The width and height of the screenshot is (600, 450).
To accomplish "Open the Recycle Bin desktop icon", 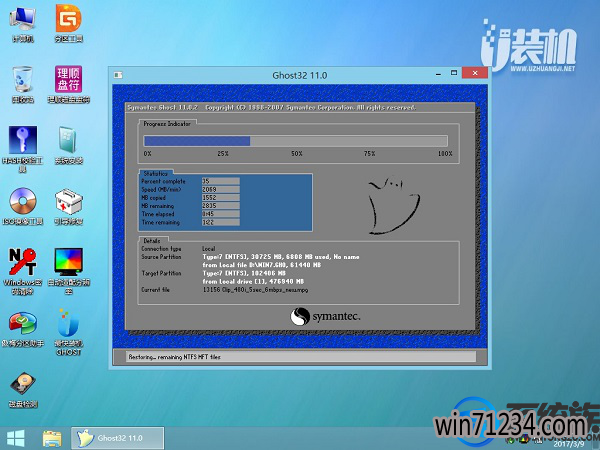I will 22,80.
